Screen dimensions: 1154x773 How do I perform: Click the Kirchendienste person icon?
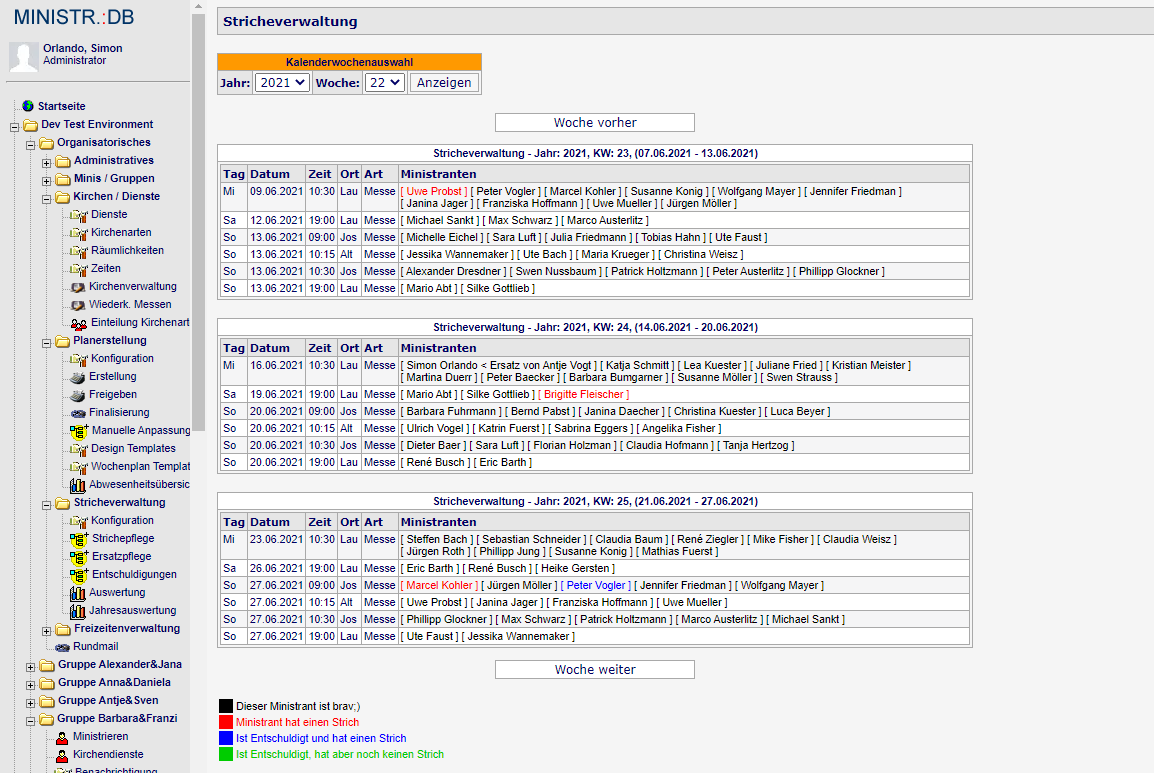[x=62, y=755]
